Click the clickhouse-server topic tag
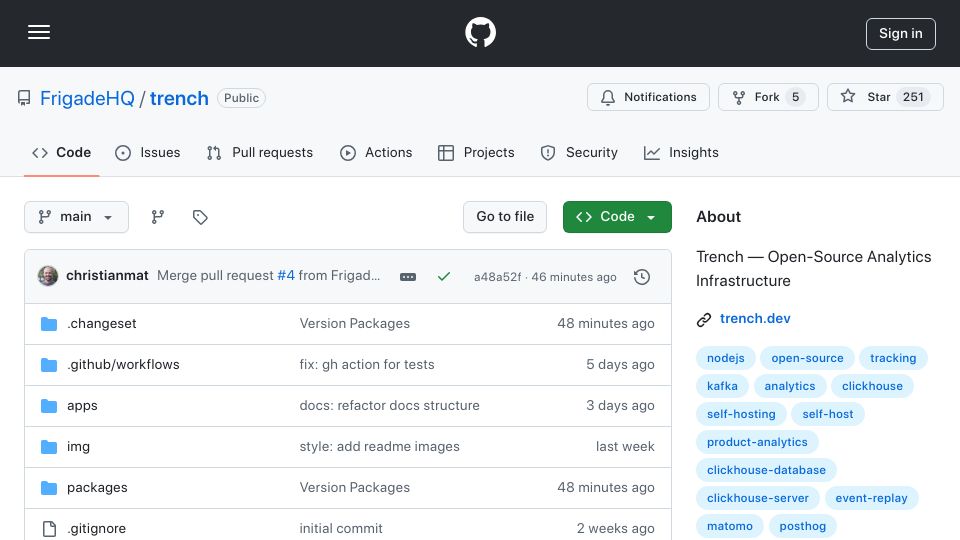The width and height of the screenshot is (960, 540). pos(758,498)
